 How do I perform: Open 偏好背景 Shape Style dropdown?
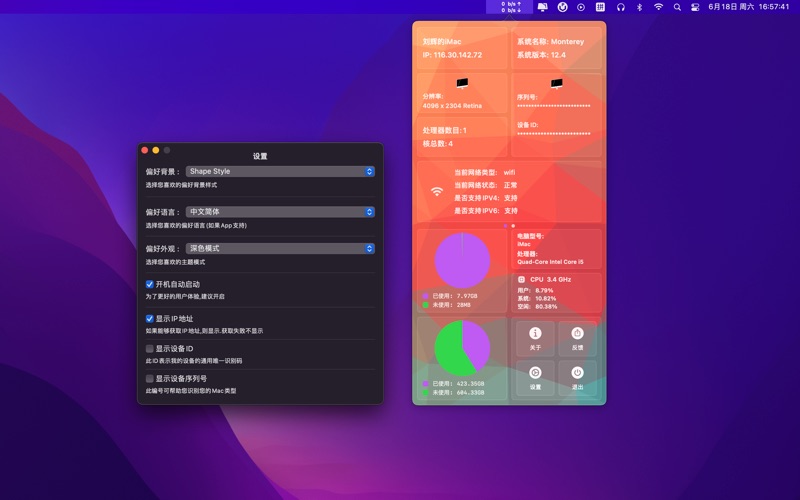(280, 171)
